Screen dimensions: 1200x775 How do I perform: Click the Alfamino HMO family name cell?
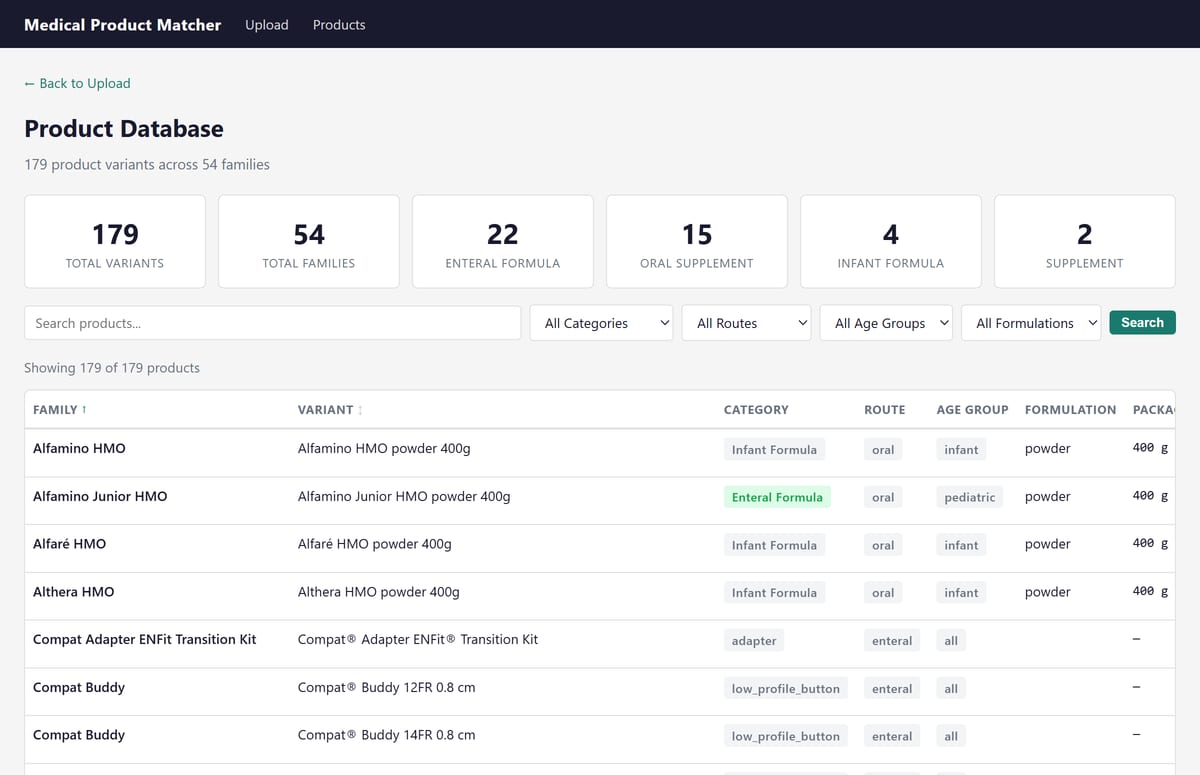pyautogui.click(x=79, y=449)
